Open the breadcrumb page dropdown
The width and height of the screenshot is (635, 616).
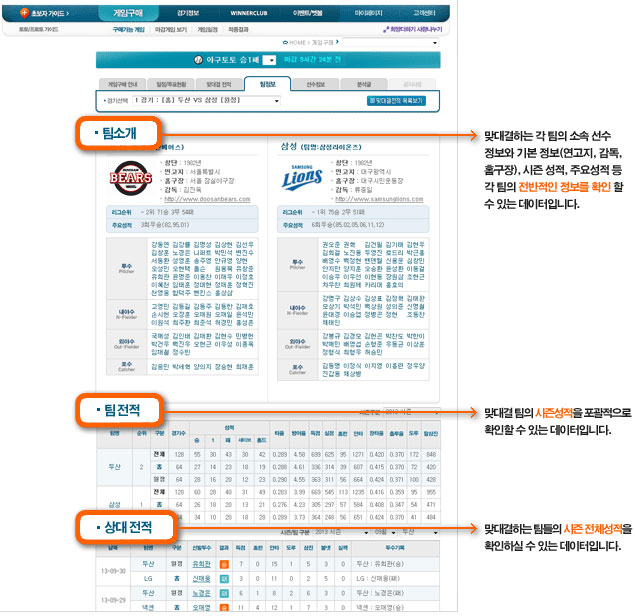(390, 42)
